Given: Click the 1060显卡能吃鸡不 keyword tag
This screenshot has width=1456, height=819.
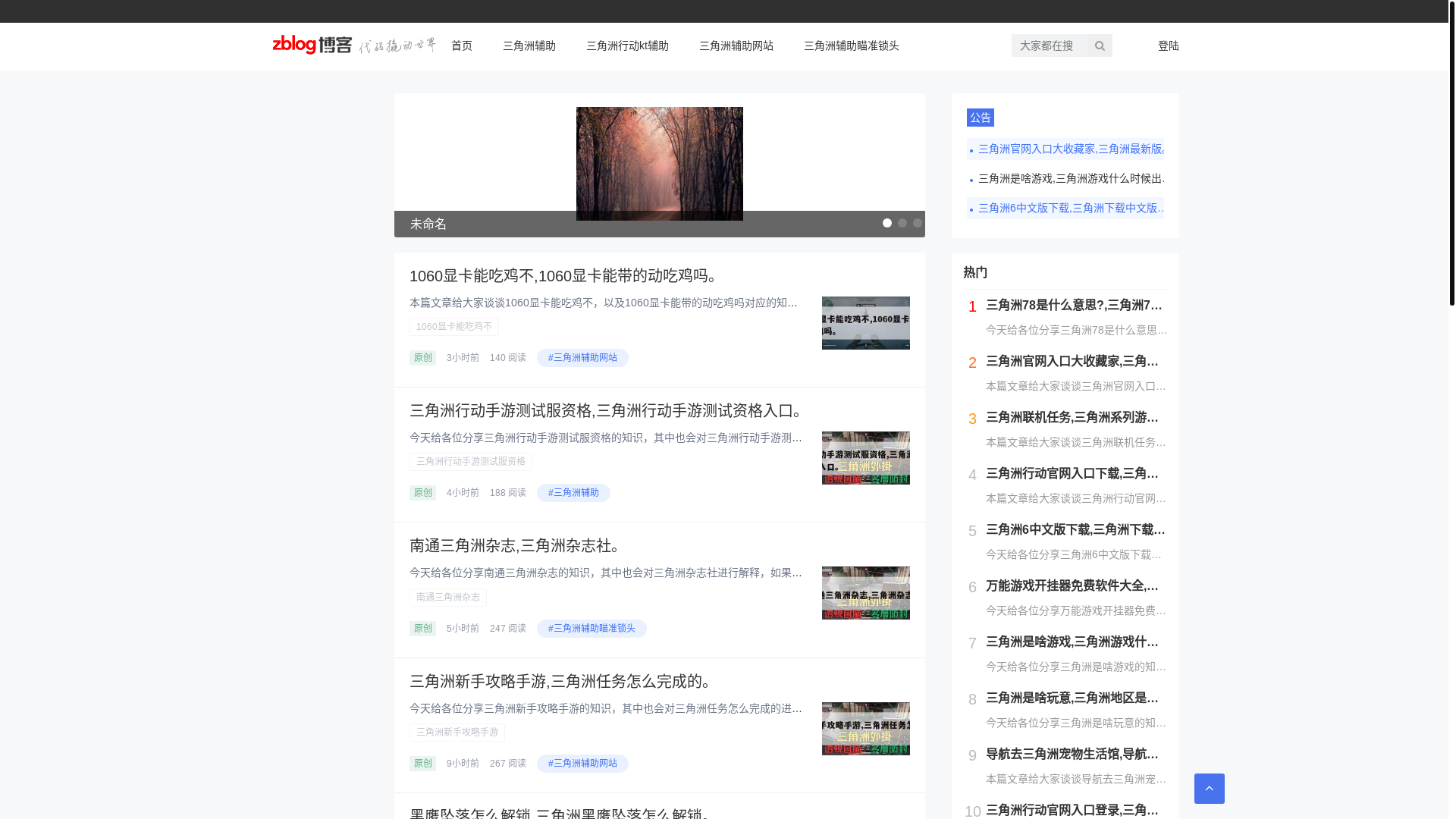Looking at the screenshot, I should [x=454, y=327].
